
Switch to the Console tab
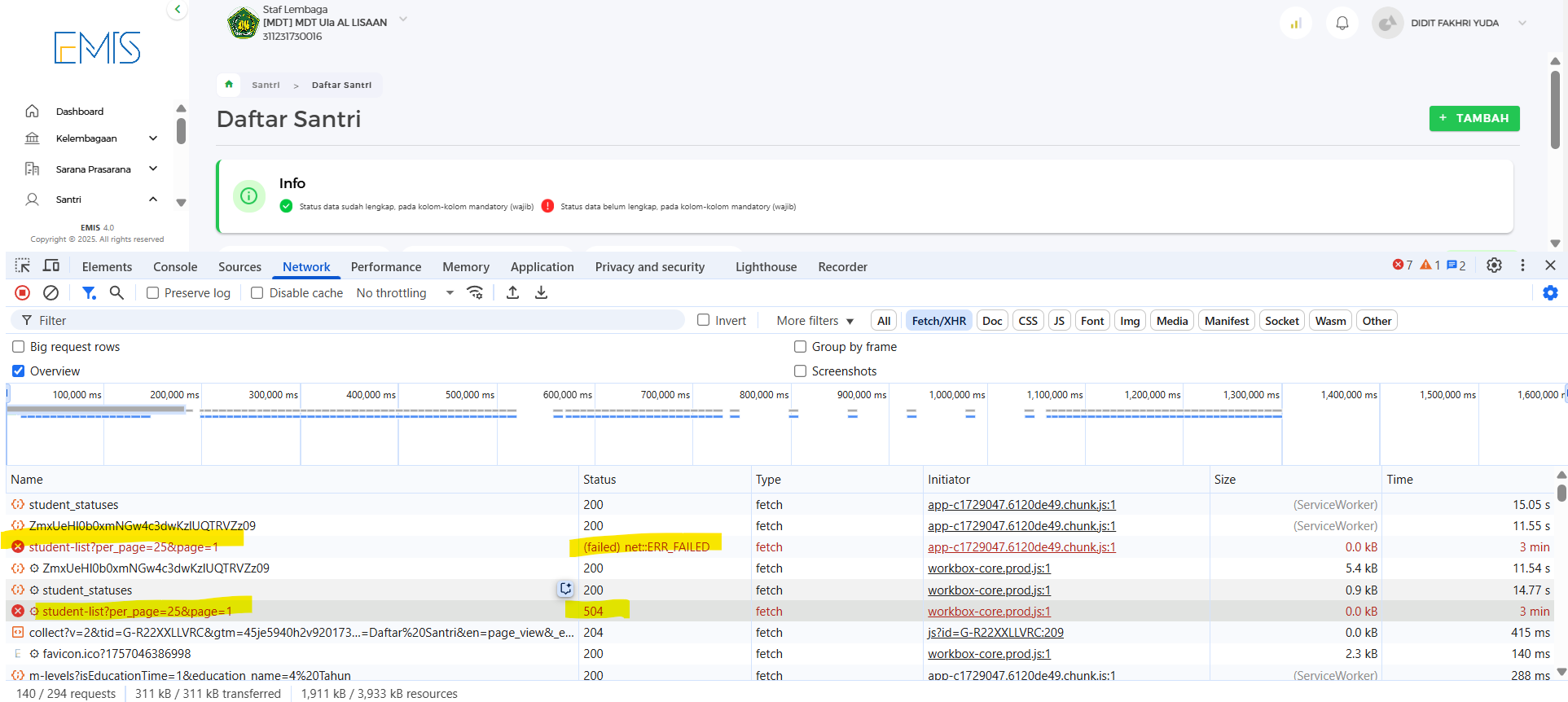175,267
